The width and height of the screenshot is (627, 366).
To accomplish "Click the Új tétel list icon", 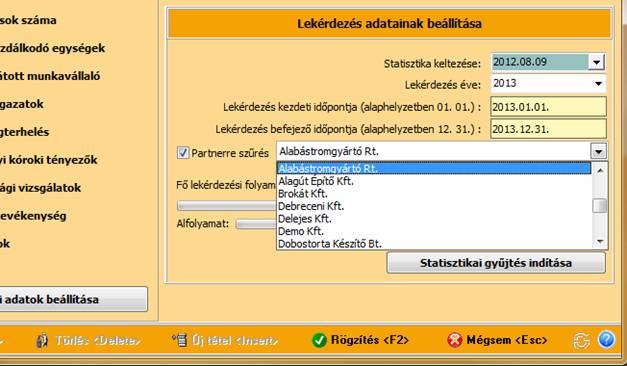I will point(180,340).
